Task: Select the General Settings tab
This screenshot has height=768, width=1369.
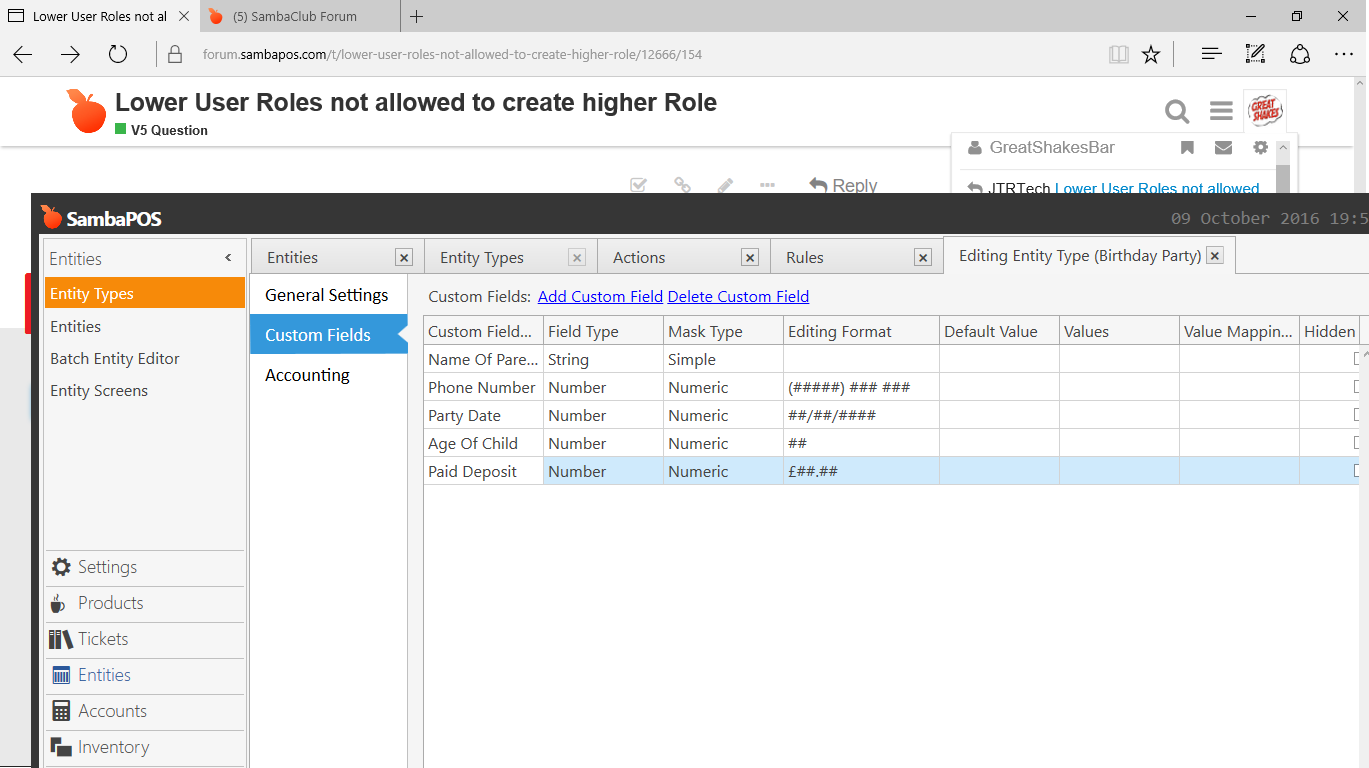Action: tap(327, 295)
